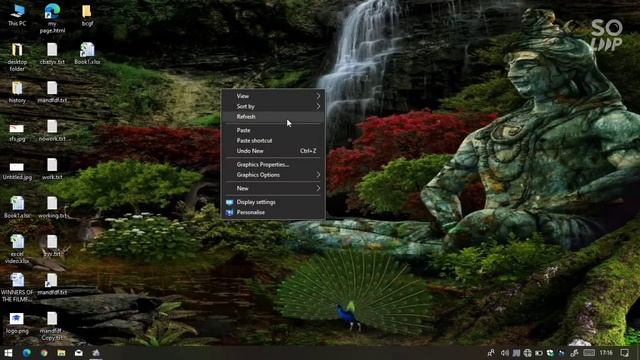Viewport: 640px width, 360px height.
Task: Launch Microsoft Edge from the taskbar
Action: [x=27, y=353]
